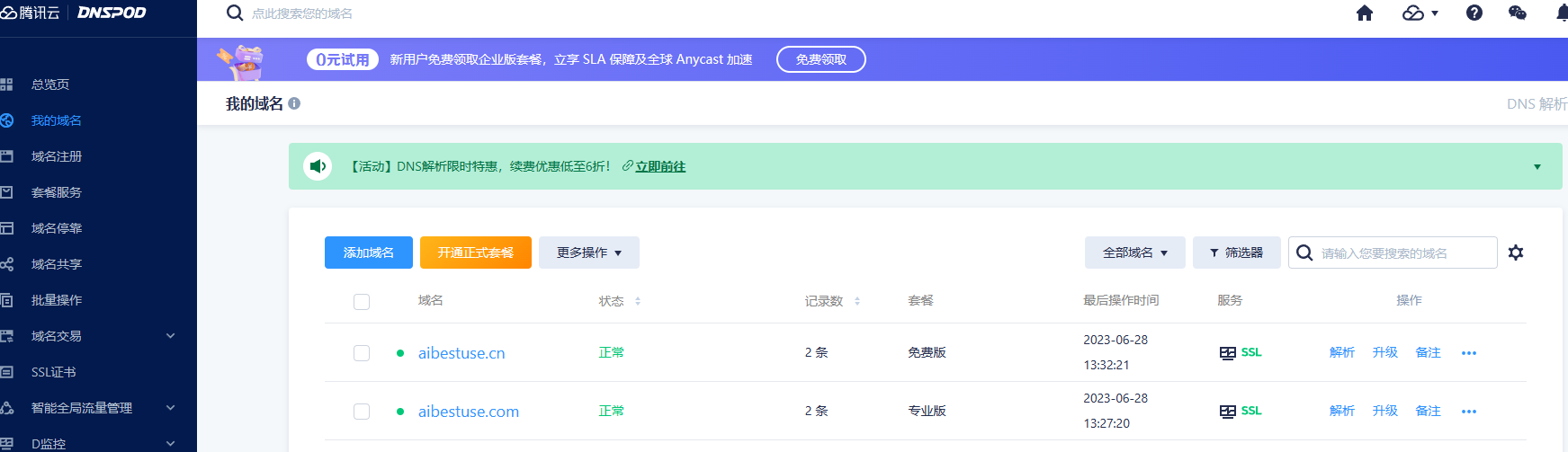This screenshot has width=1568, height=452.
Task: Open more actions ellipsis for aibestuse.com
Action: click(1469, 412)
